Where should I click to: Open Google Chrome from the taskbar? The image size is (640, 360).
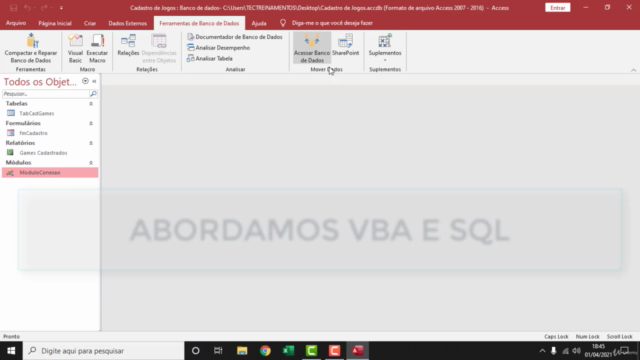(265, 351)
